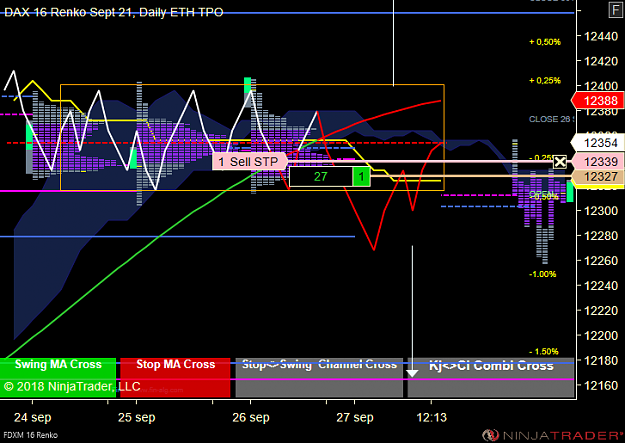
Task: Click the 12220 price axis label
Action: 601,311
